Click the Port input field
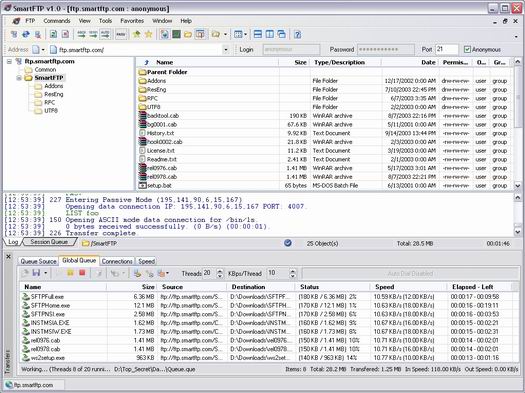 pos(446,50)
